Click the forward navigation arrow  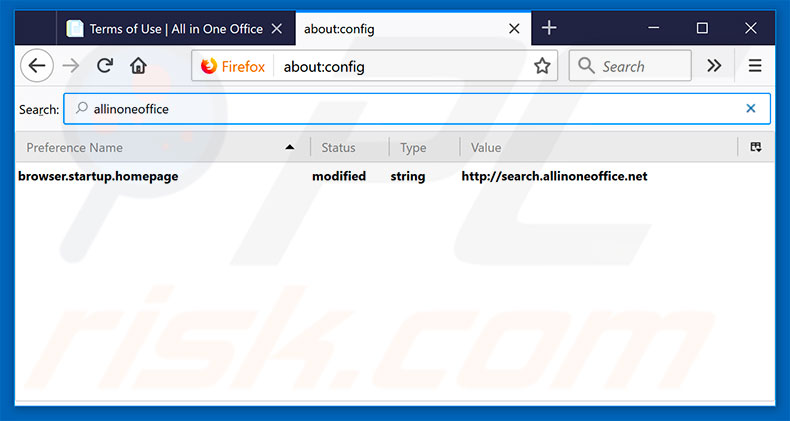(71, 66)
